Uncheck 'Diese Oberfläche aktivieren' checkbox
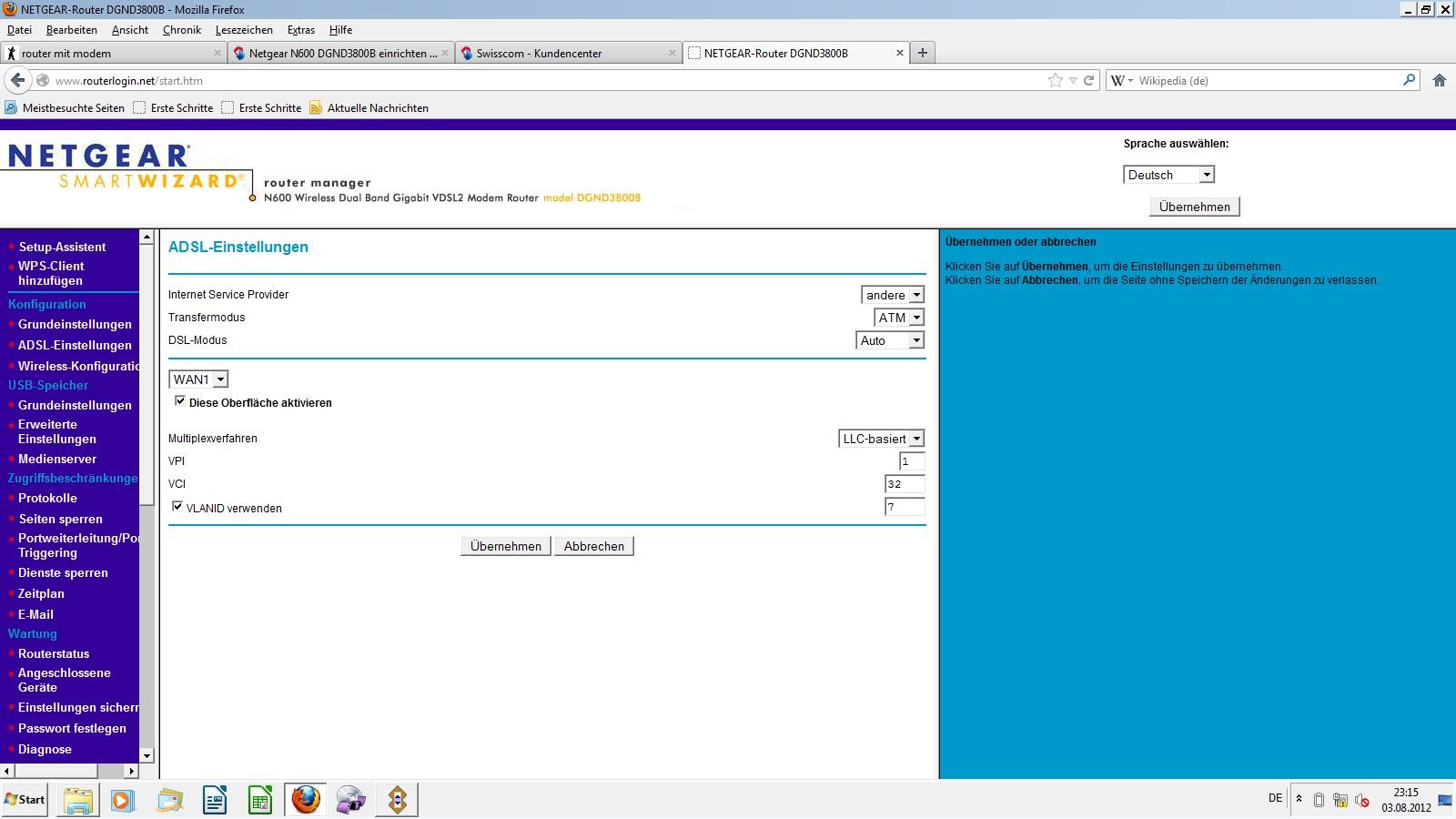The height and width of the screenshot is (819, 1456). click(180, 401)
